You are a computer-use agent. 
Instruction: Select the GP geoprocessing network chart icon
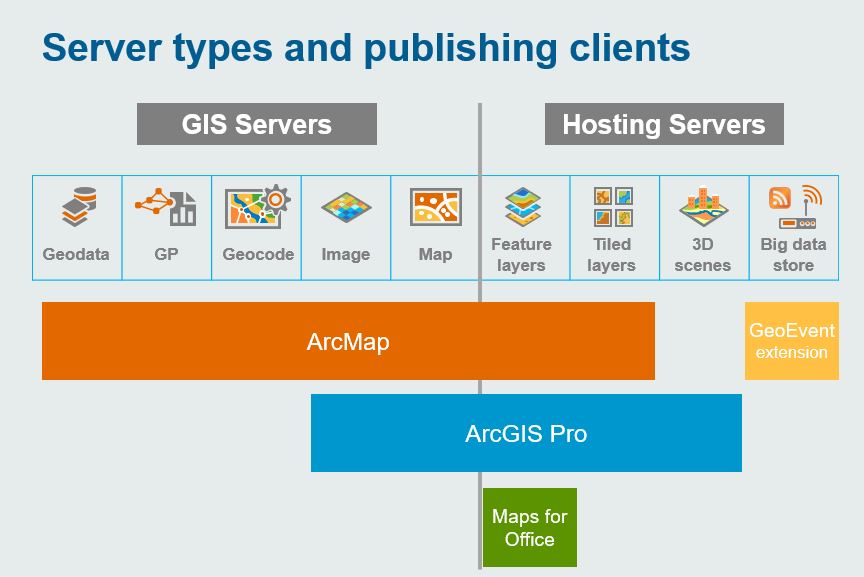coord(166,207)
